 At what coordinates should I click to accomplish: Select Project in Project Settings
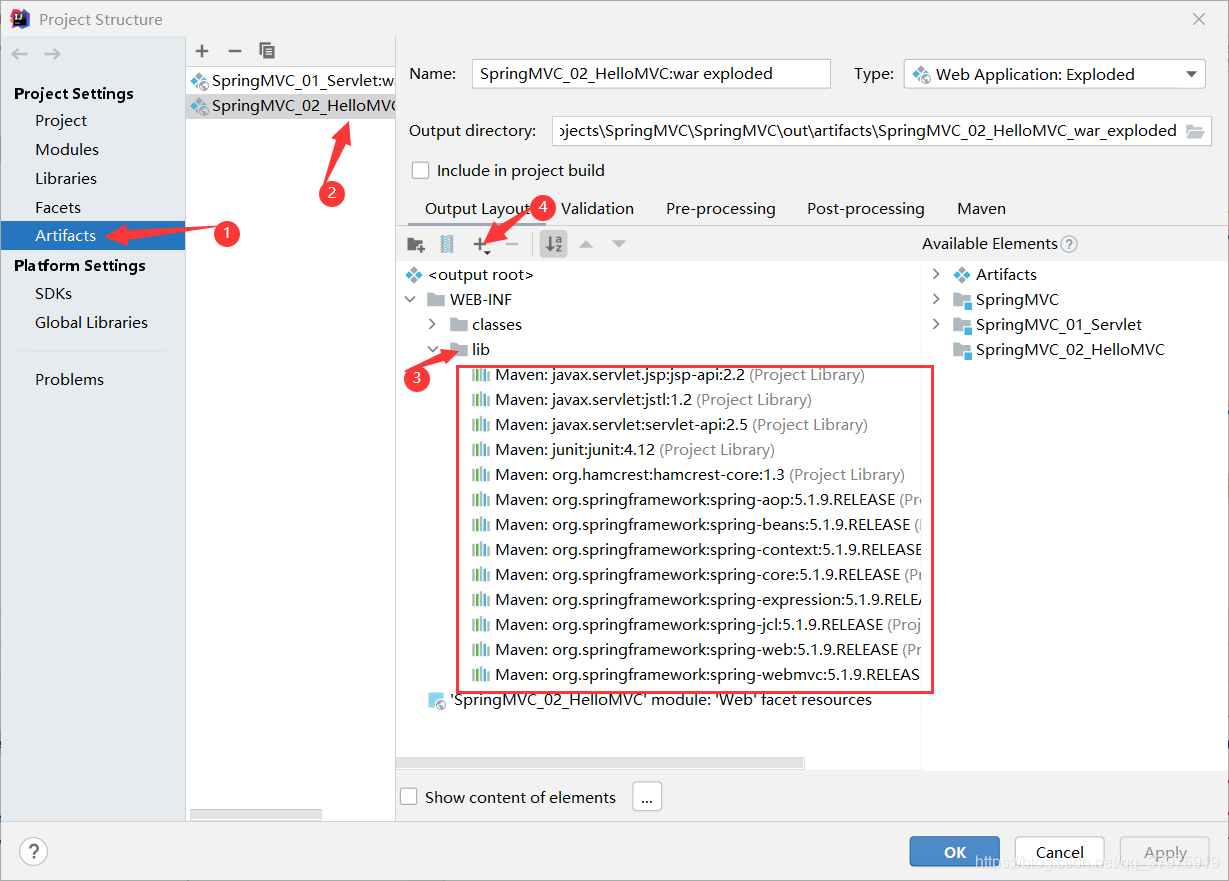pyautogui.click(x=61, y=121)
